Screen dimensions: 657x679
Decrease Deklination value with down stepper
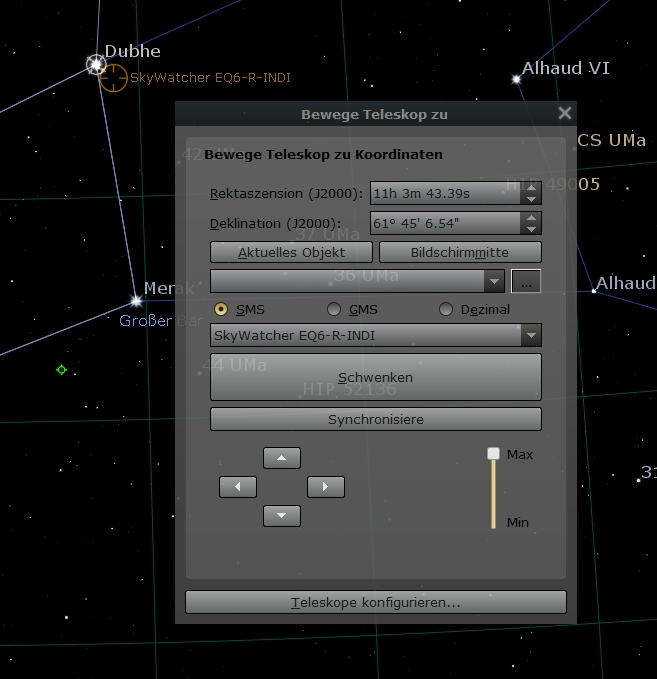pos(531,229)
